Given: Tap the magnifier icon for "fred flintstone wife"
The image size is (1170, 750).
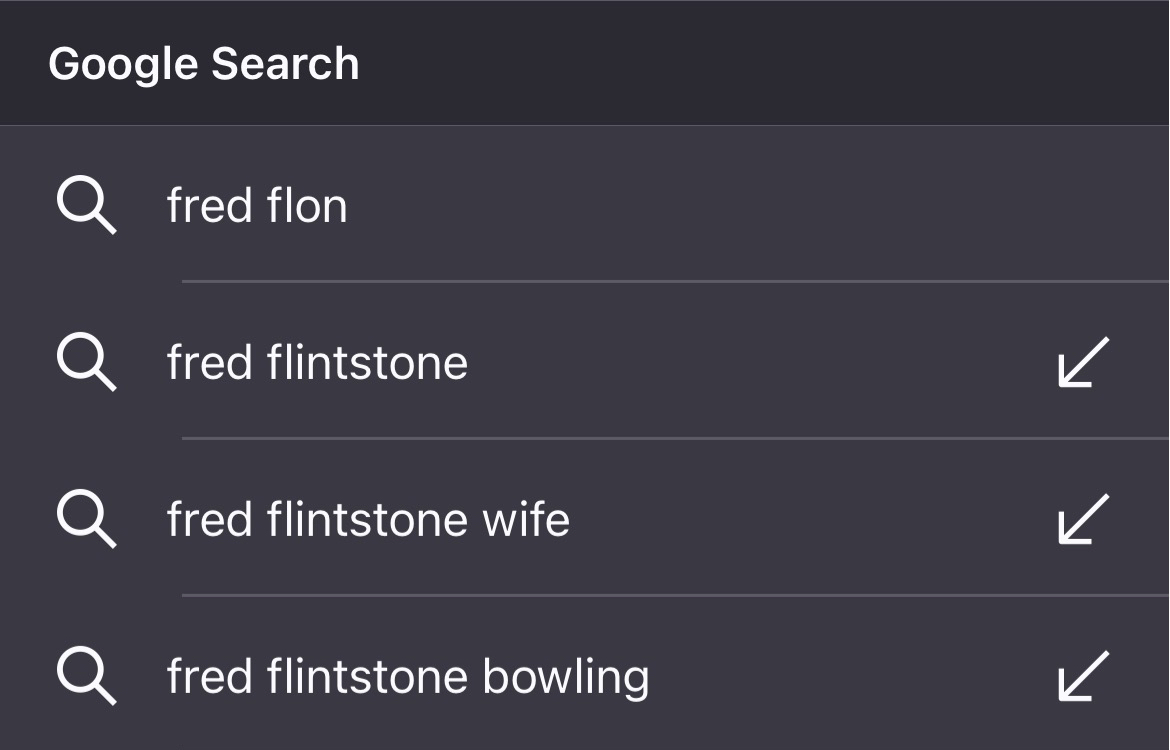Looking at the screenshot, I should (x=86, y=520).
